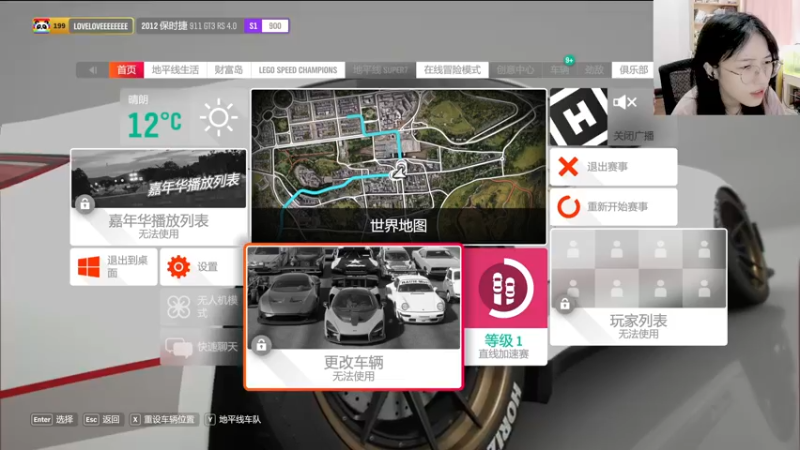Viewport: 800px width, 450px height.
Task: Click the LOVELOVEEEEEEEE player name badge
Action: pos(101,26)
